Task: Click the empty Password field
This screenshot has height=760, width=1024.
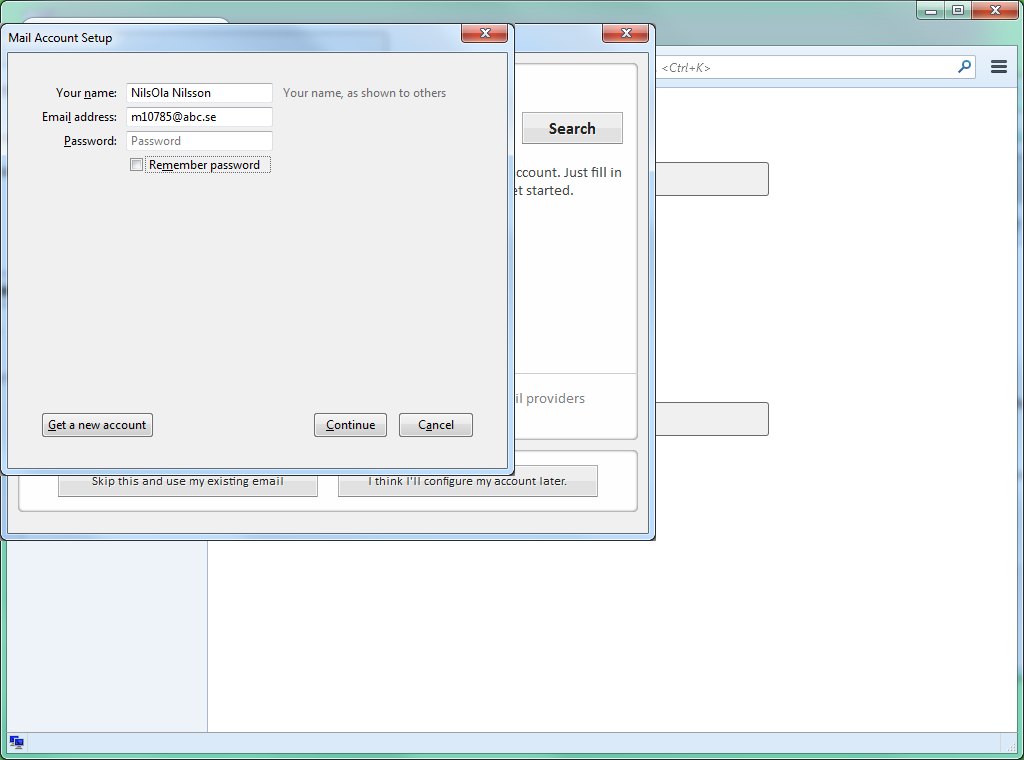Action: (x=200, y=141)
